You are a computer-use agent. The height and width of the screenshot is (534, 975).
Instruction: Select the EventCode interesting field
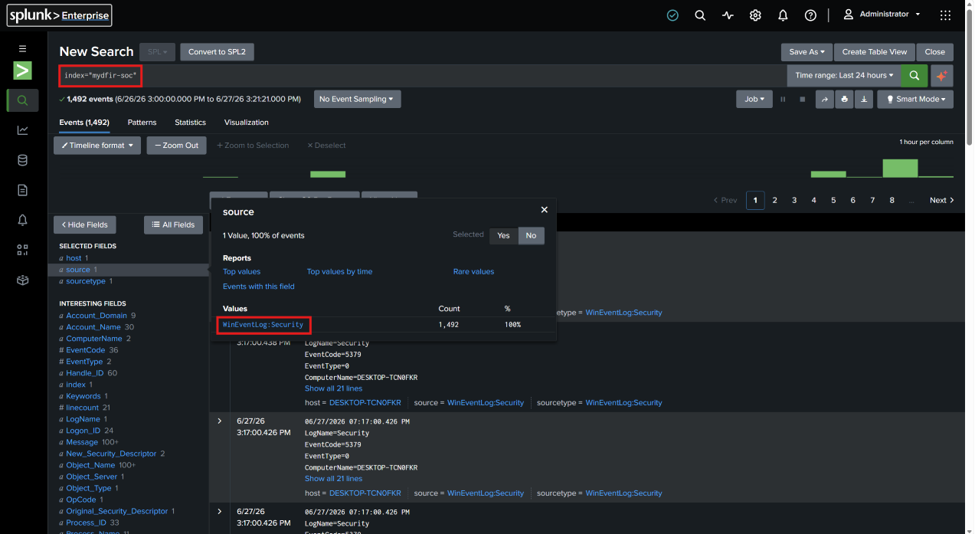(x=86, y=350)
